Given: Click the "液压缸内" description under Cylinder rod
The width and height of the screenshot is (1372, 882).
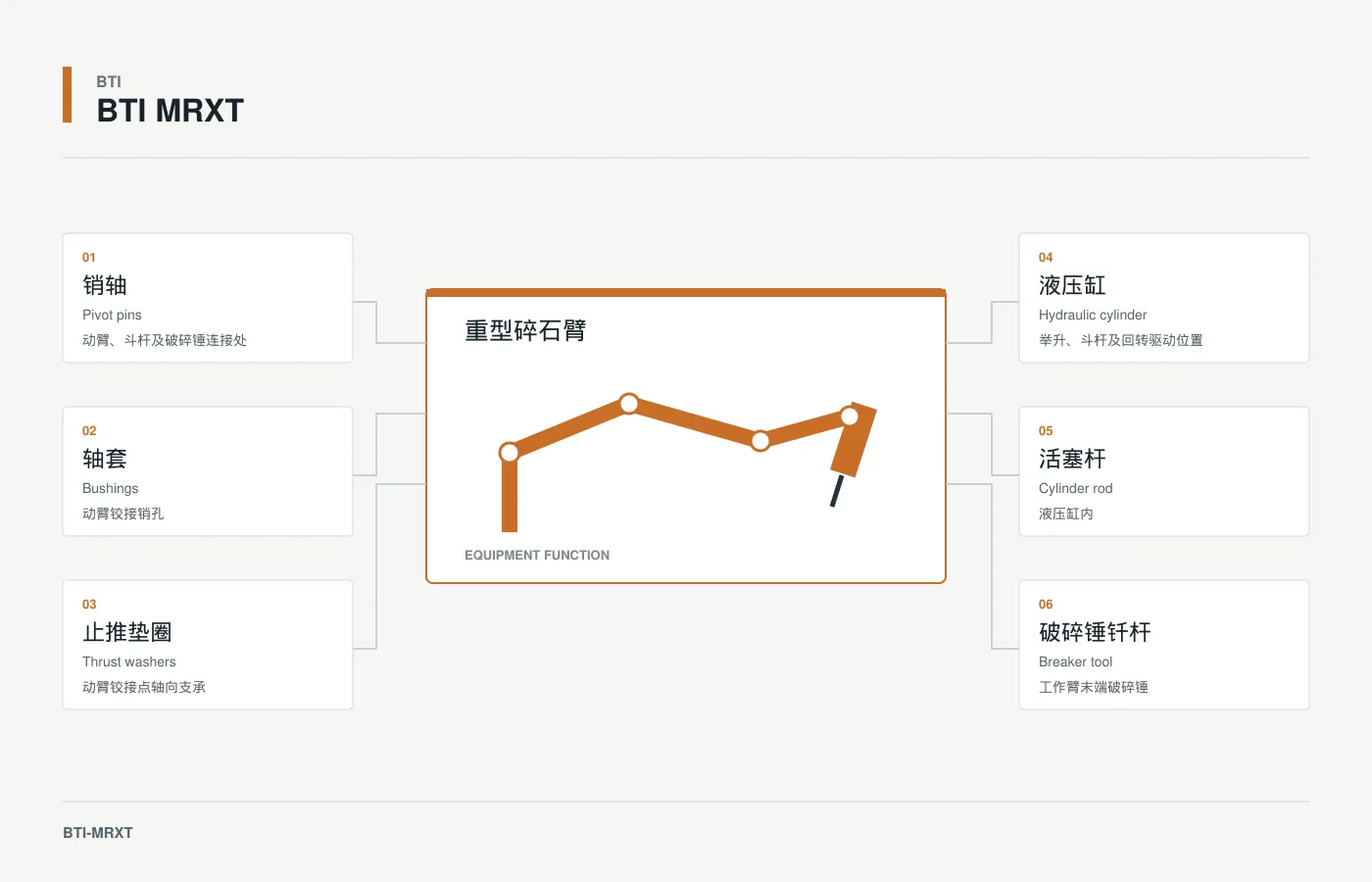Looking at the screenshot, I should (x=1066, y=514).
